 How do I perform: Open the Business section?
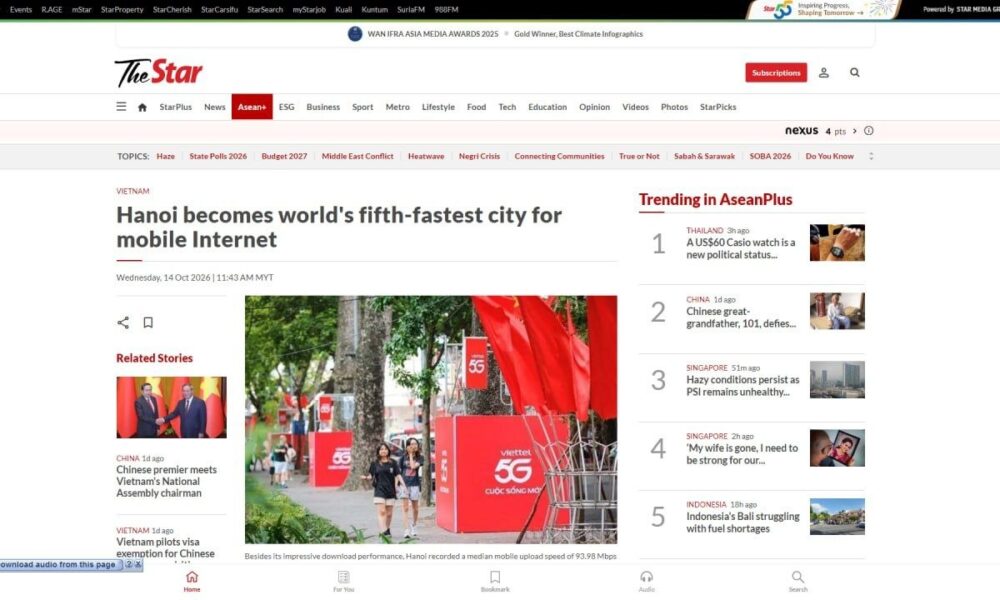tap(323, 107)
